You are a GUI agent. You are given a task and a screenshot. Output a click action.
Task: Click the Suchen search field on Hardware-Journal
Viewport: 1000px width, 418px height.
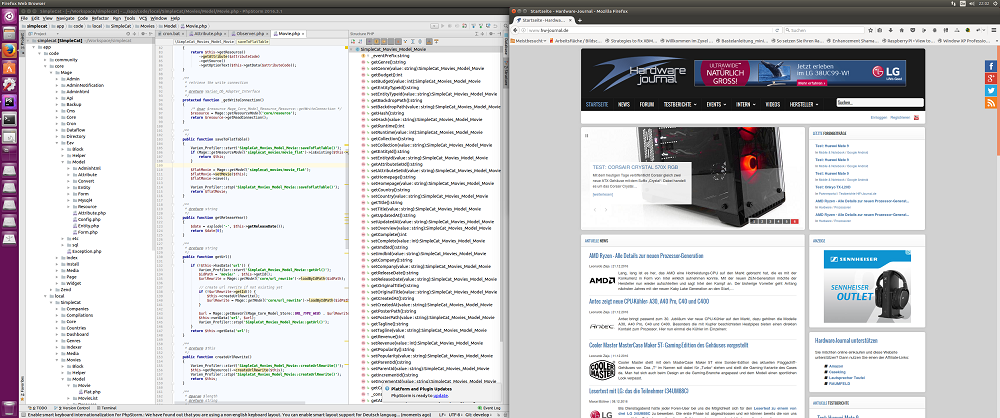click(x=880, y=103)
